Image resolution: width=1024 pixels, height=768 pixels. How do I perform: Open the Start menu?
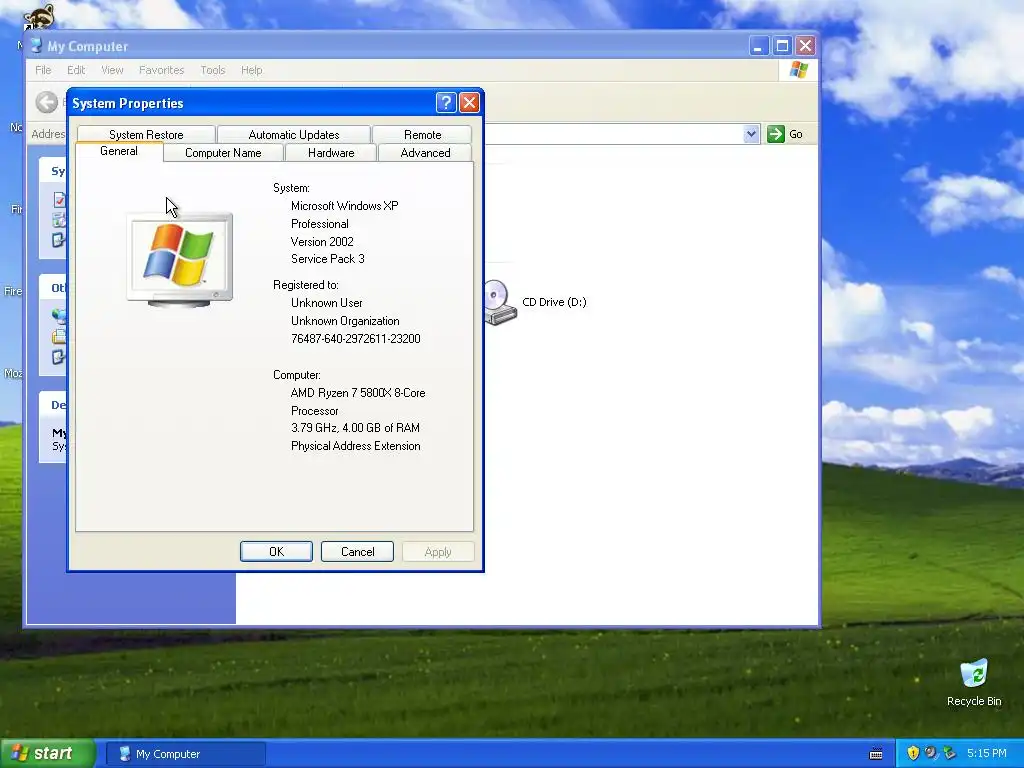tap(48, 754)
